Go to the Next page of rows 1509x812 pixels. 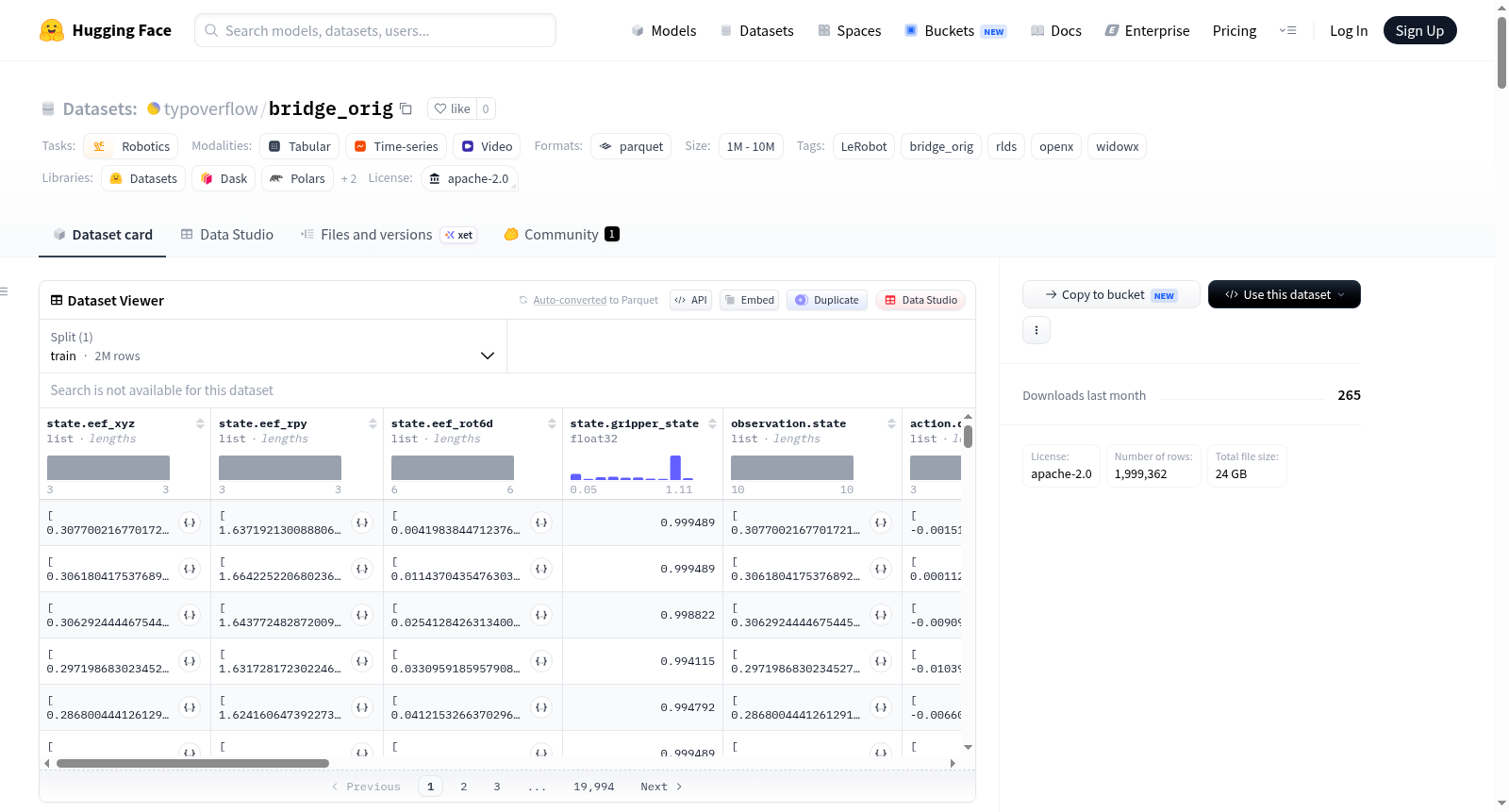[661, 787]
